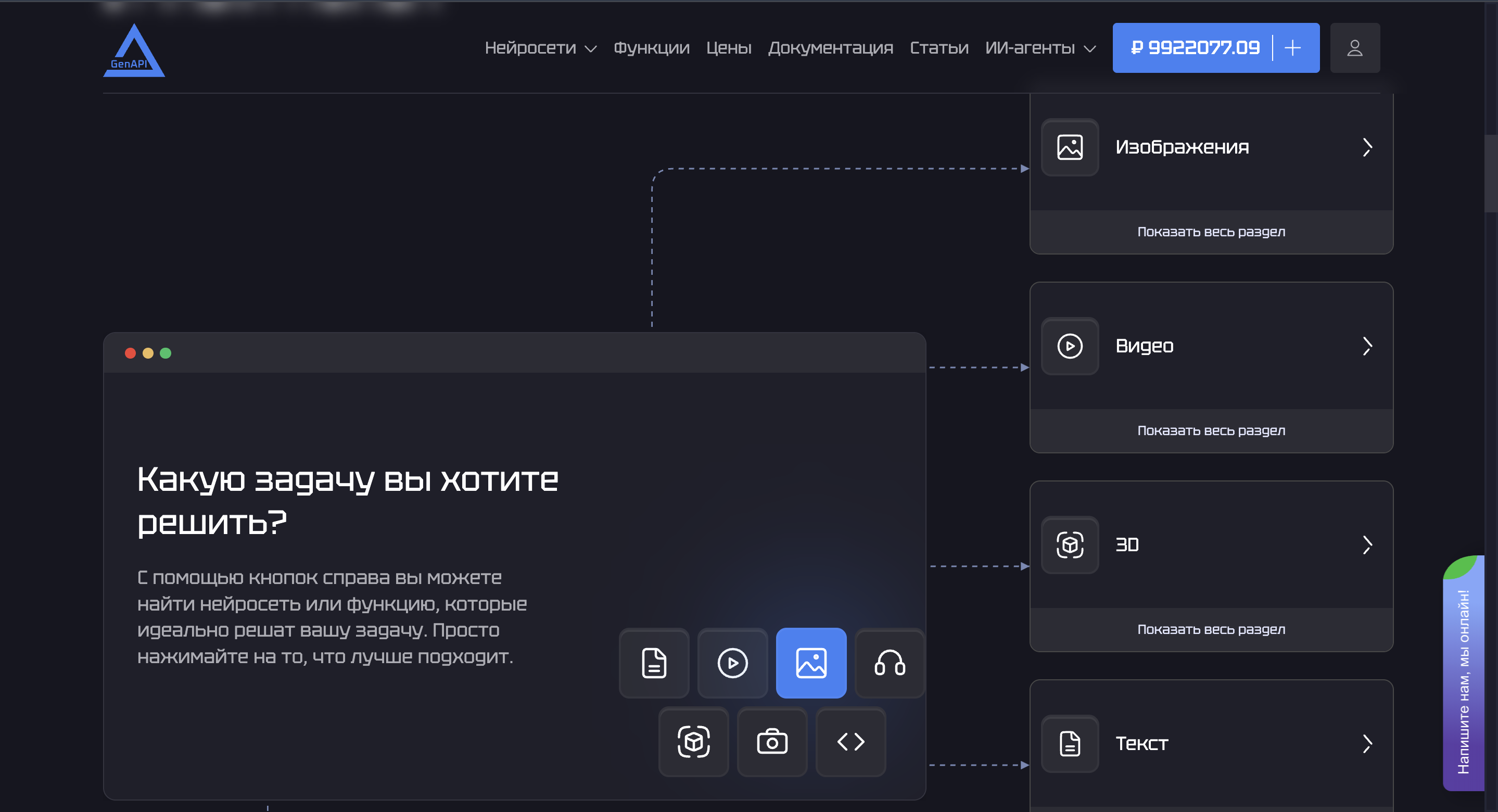Open the user profile icon
The height and width of the screenshot is (812, 1498).
(1354, 48)
